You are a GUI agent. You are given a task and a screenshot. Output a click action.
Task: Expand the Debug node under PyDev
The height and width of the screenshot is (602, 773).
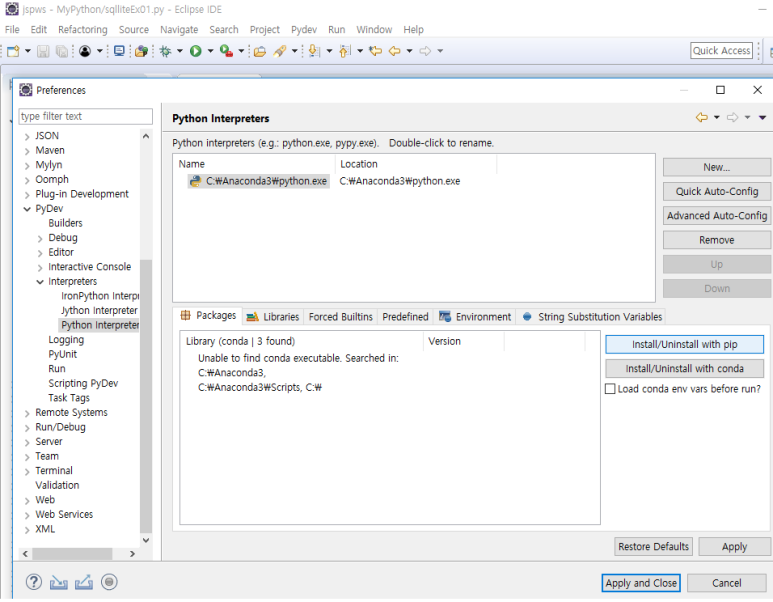click(x=40, y=239)
